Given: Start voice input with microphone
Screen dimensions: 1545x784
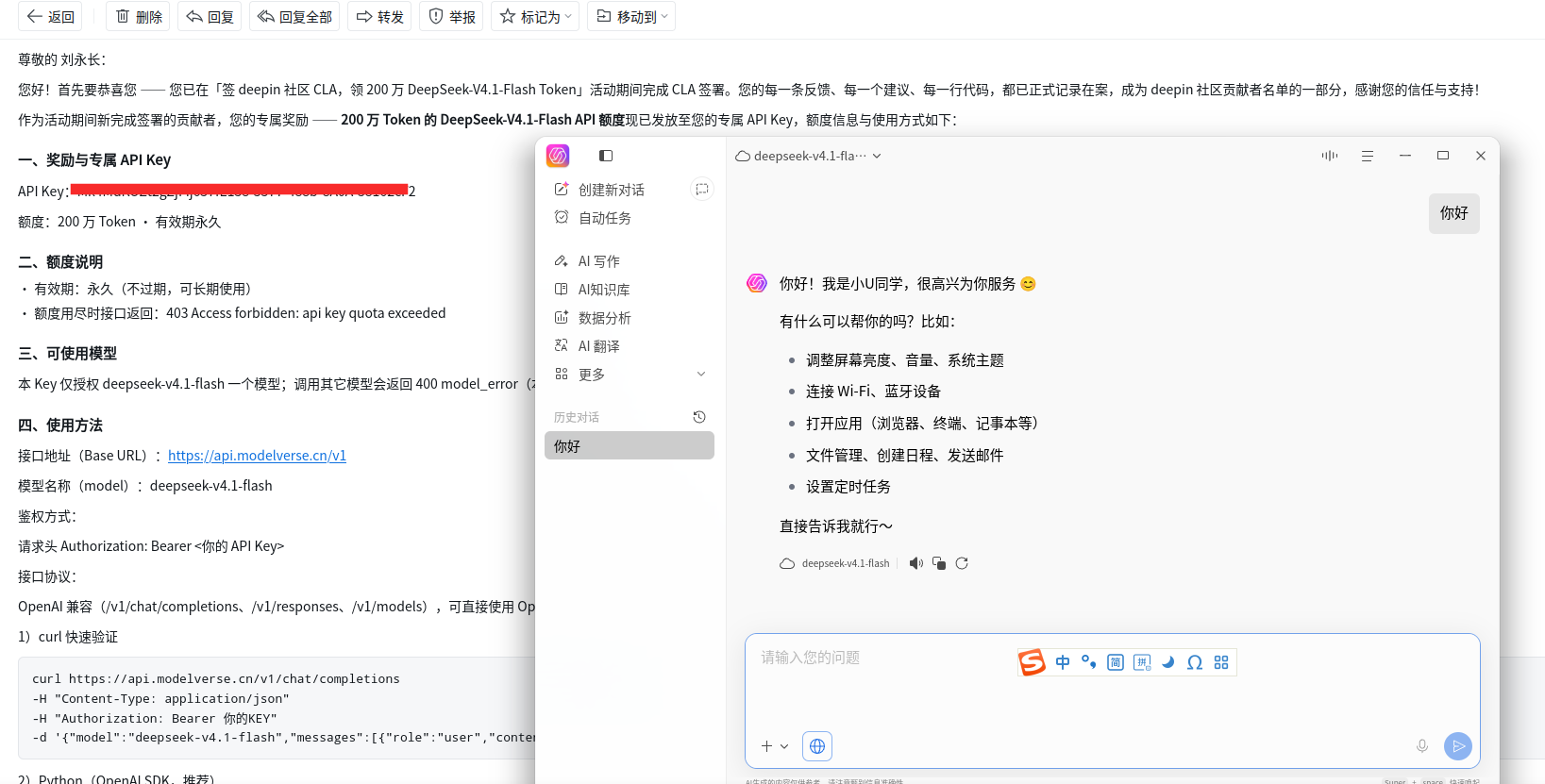Looking at the screenshot, I should tap(1422, 746).
